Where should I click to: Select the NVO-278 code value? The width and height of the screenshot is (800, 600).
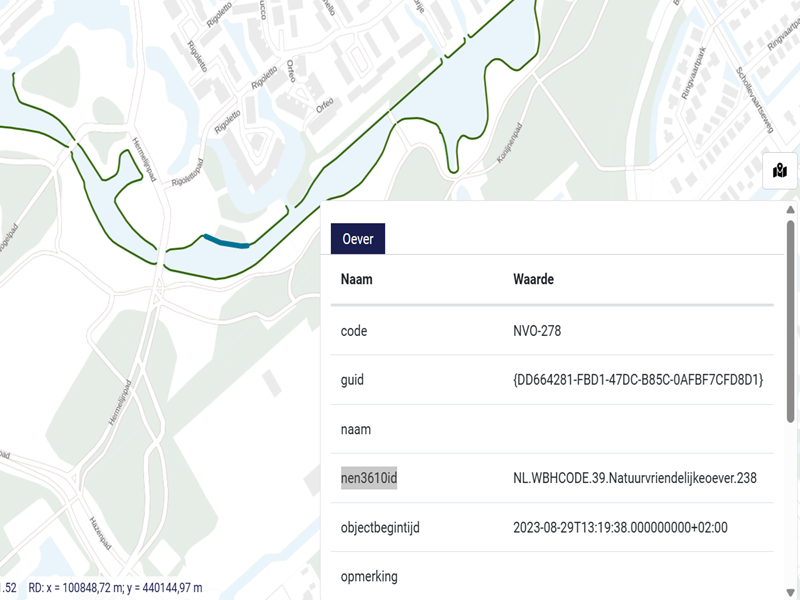pyautogui.click(x=542, y=330)
